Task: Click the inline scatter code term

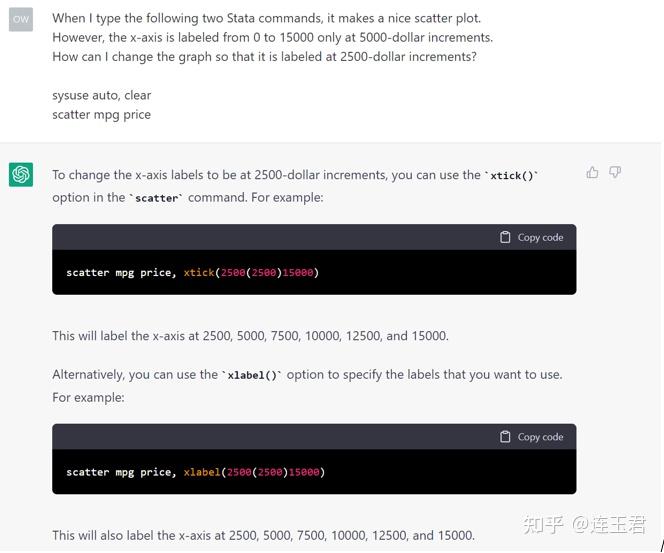Action: (x=156, y=198)
